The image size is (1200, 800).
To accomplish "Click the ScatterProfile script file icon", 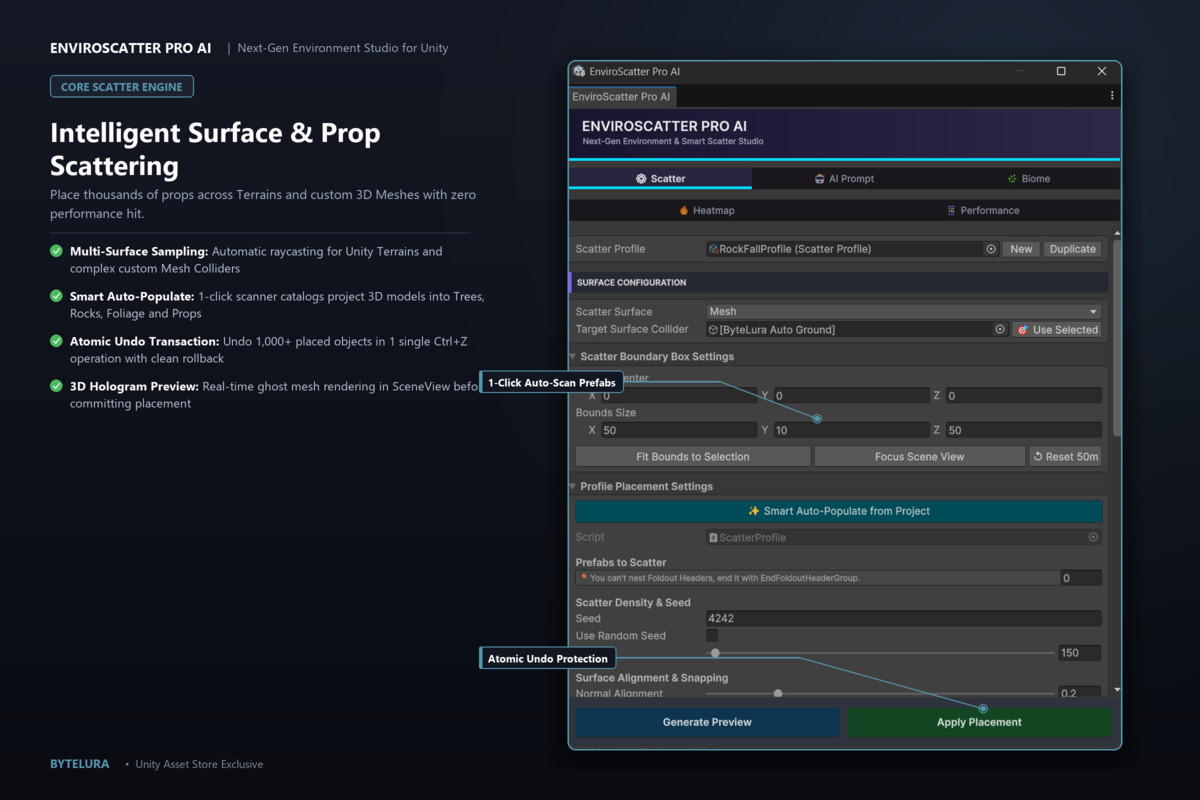I will 713,537.
